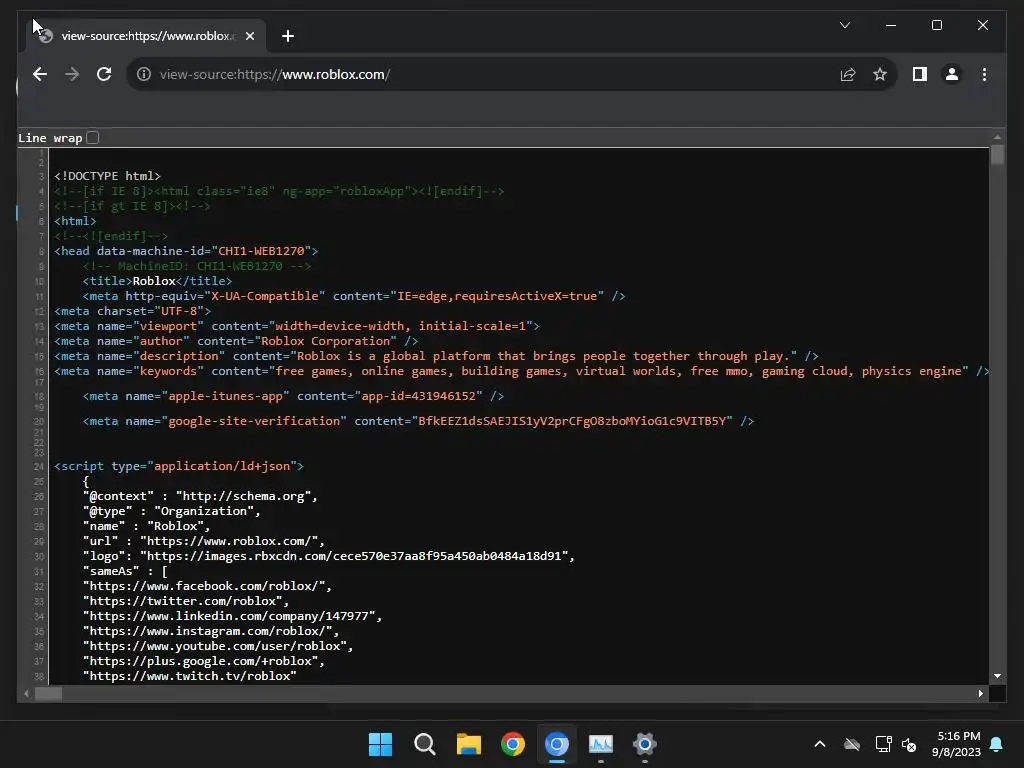Screen dimensions: 1024x768
Task: Click the horizontal scrollbar thumb
Action: (x=48, y=694)
